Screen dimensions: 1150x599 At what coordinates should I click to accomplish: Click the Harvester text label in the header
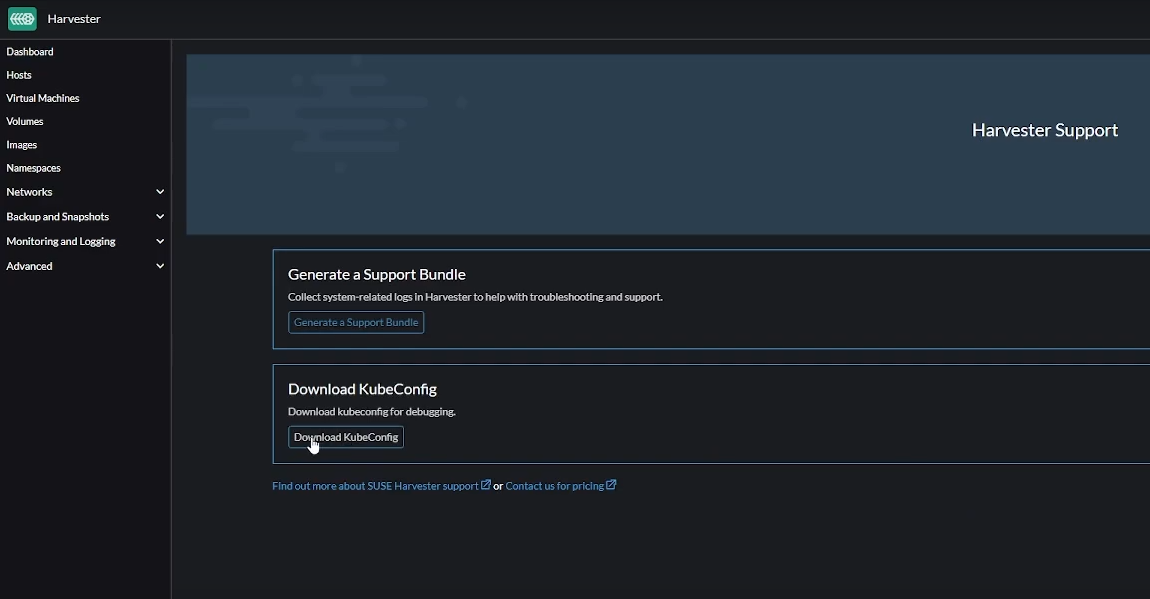(74, 18)
